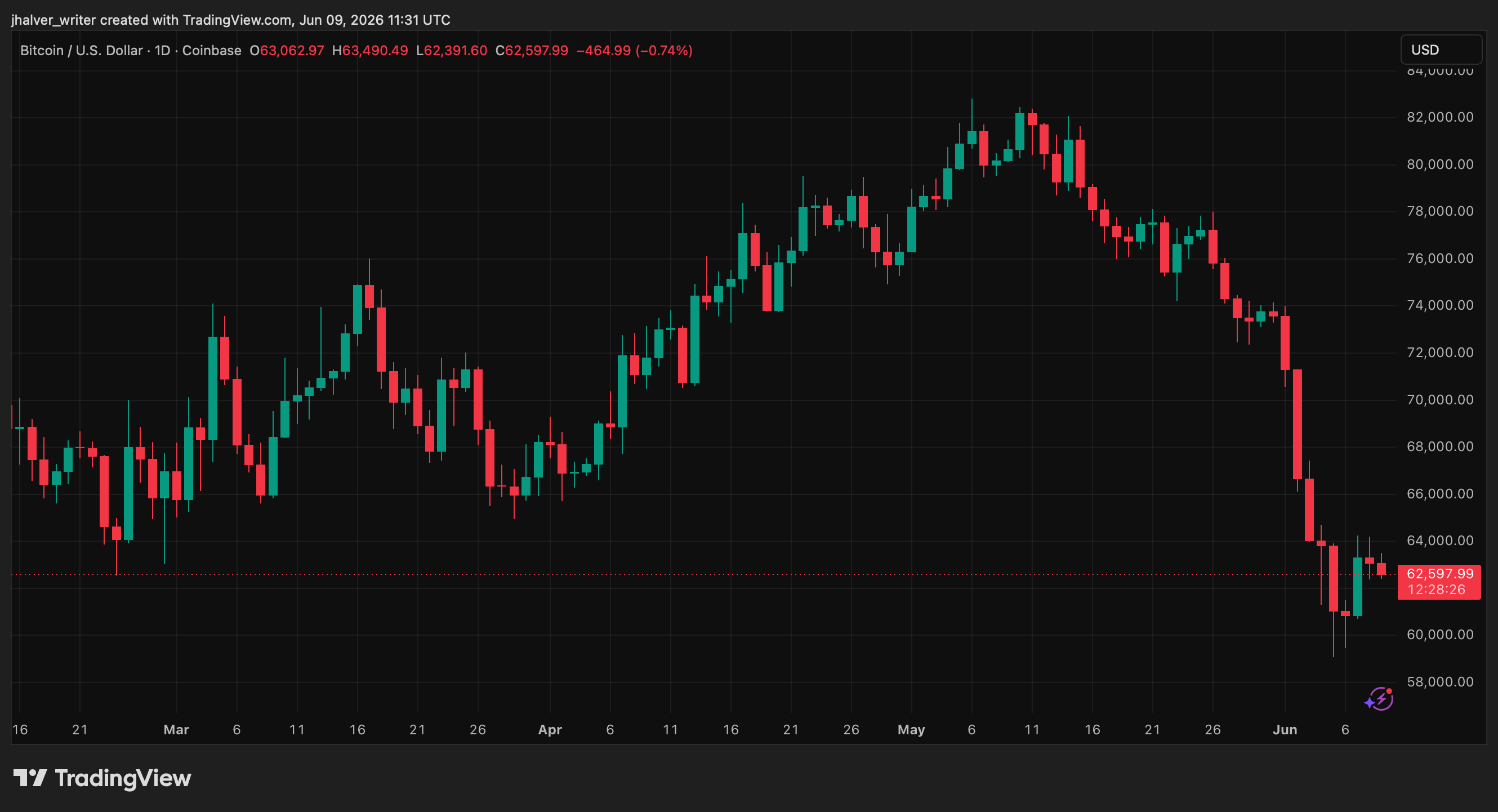Click the Jun label on time axis

1285,730
